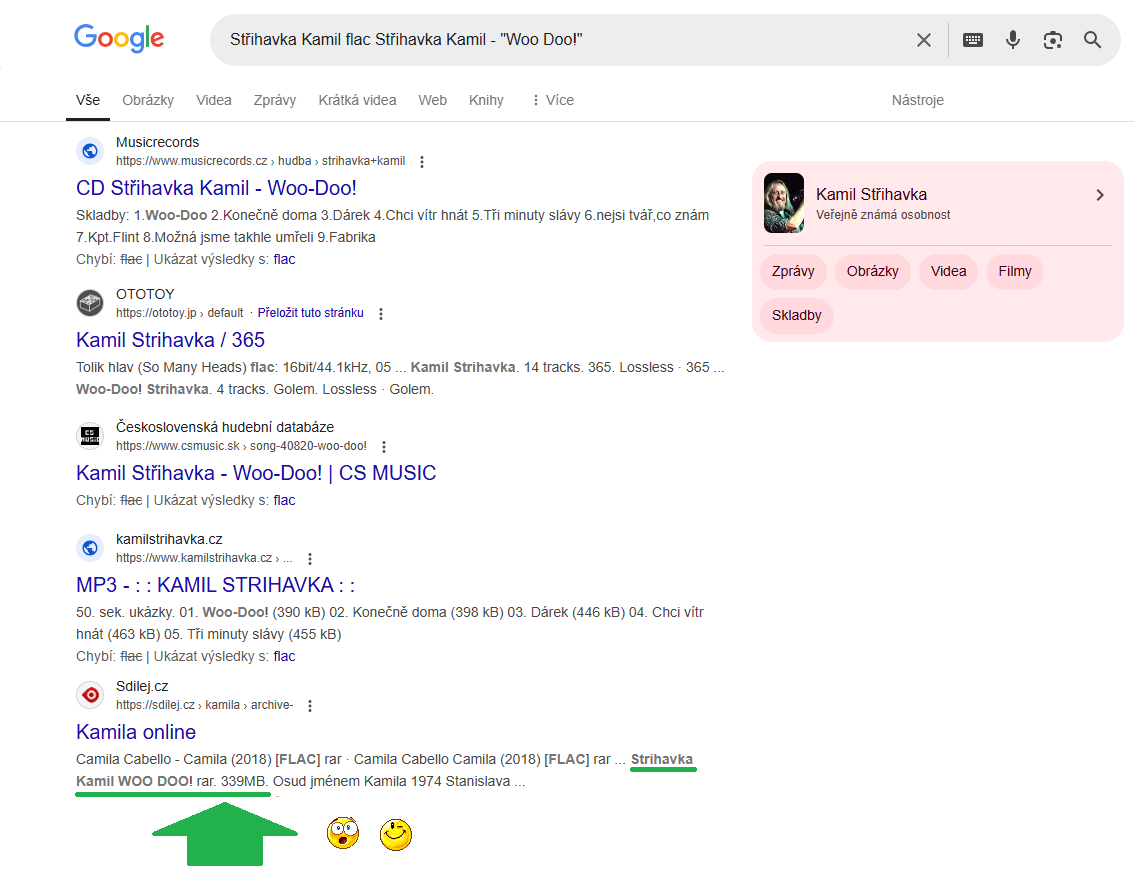Screen dimensions: 1134x878
Task: Clear the search query with X
Action: [924, 40]
